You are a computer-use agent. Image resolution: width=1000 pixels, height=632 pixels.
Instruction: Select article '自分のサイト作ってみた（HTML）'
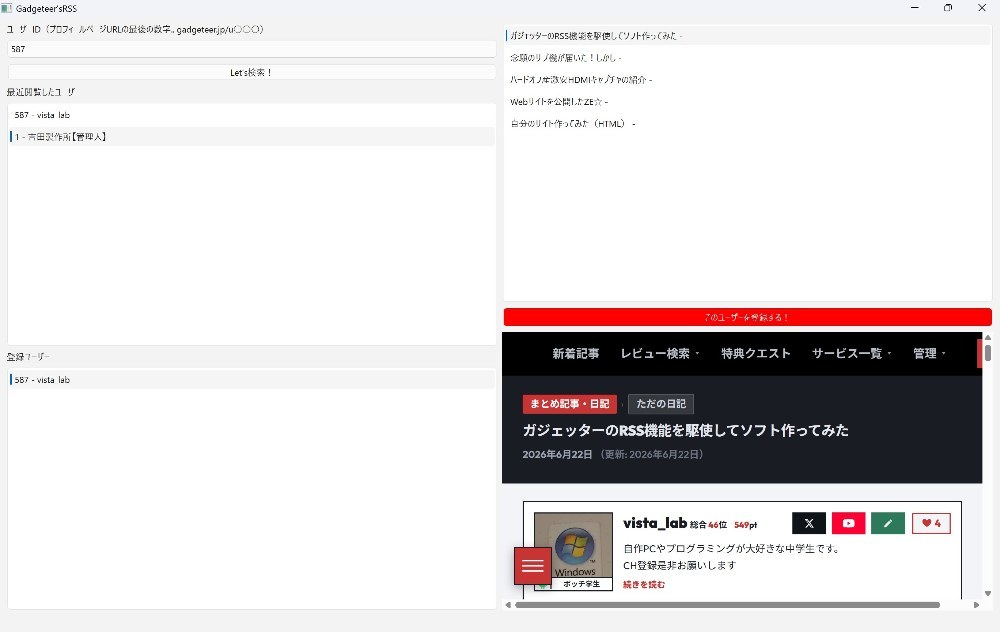click(747, 124)
